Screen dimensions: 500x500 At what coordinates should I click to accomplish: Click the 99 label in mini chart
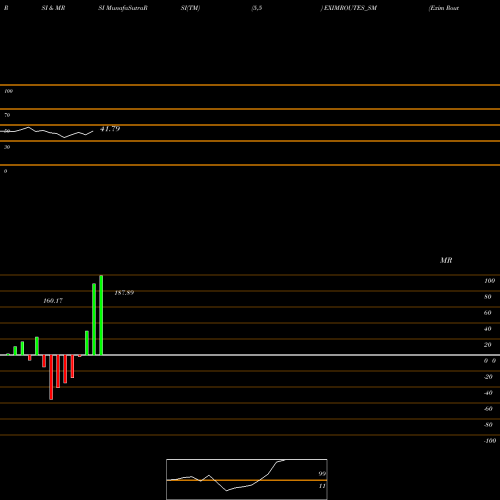coord(322,474)
